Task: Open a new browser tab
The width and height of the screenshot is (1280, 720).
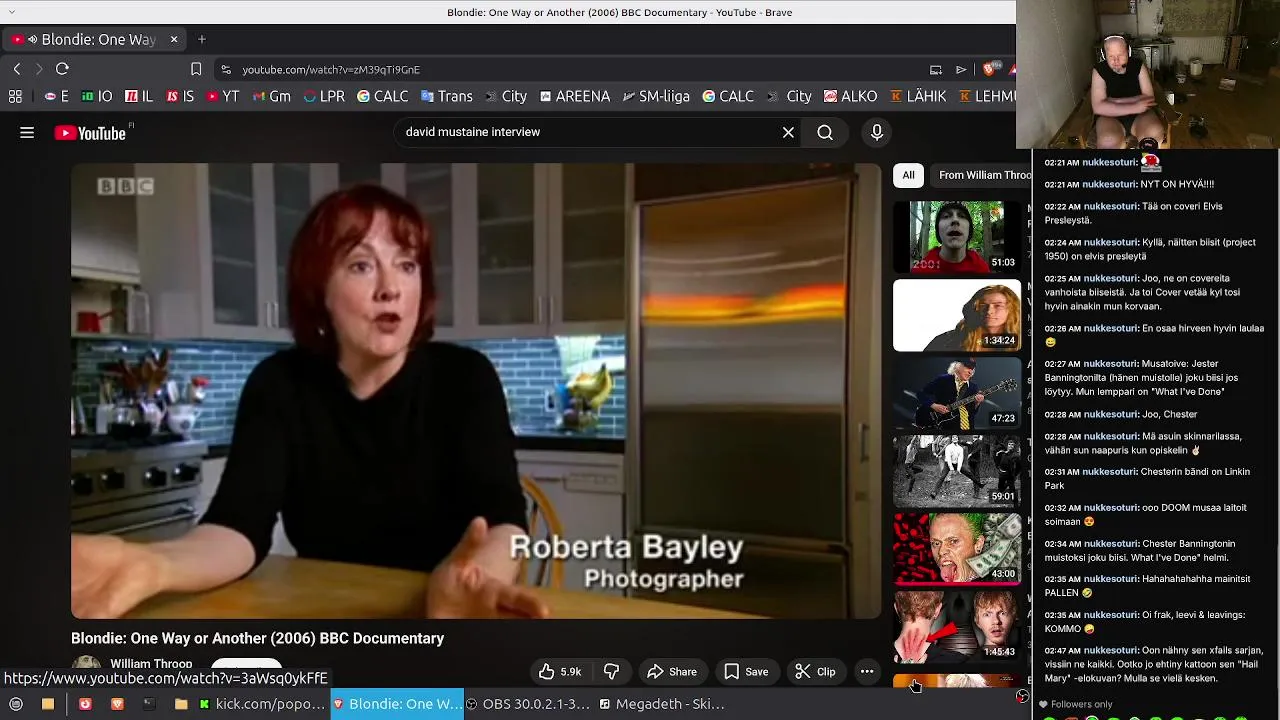Action: (x=202, y=39)
